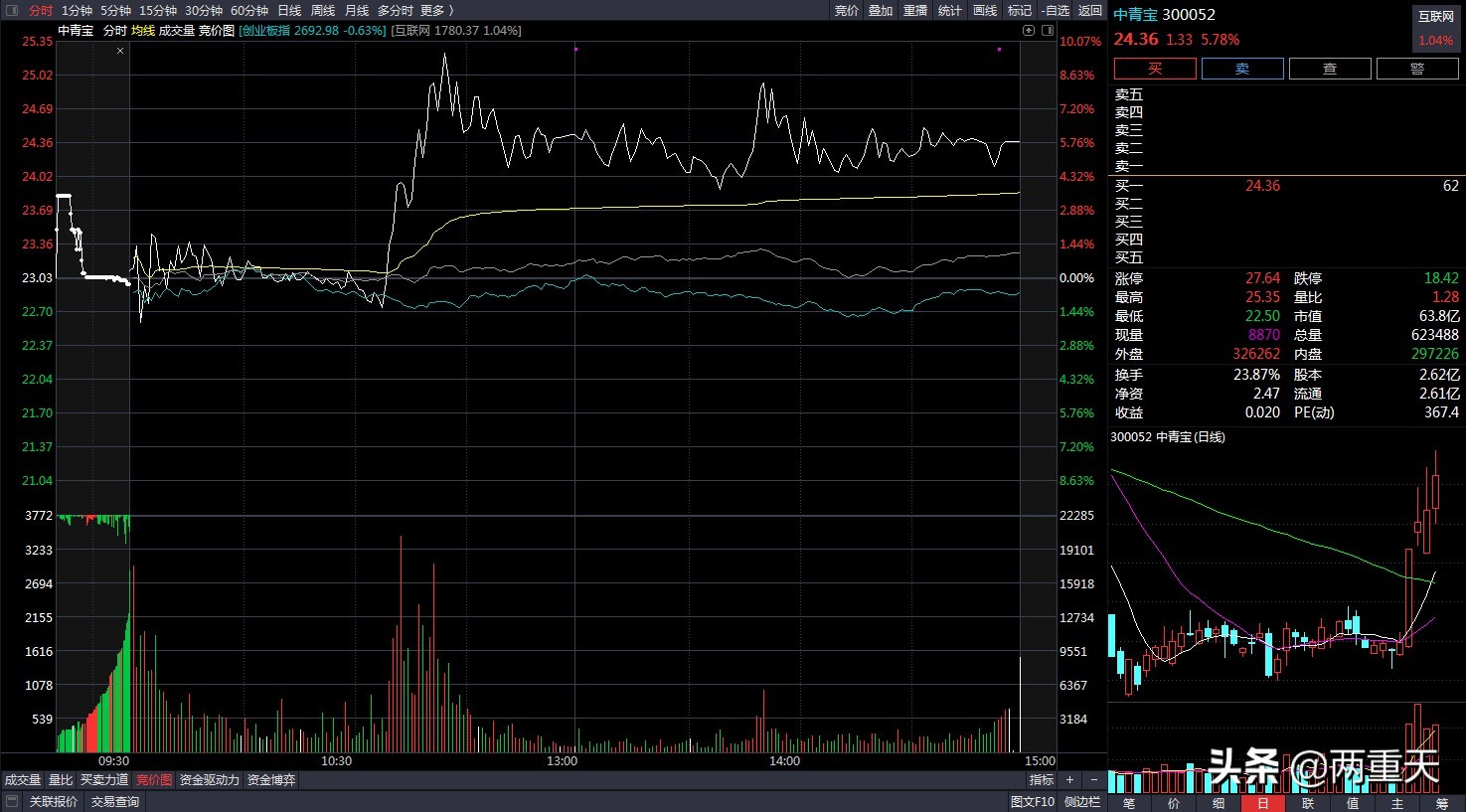Open 关联报价 related quotes

pyautogui.click(x=54, y=801)
